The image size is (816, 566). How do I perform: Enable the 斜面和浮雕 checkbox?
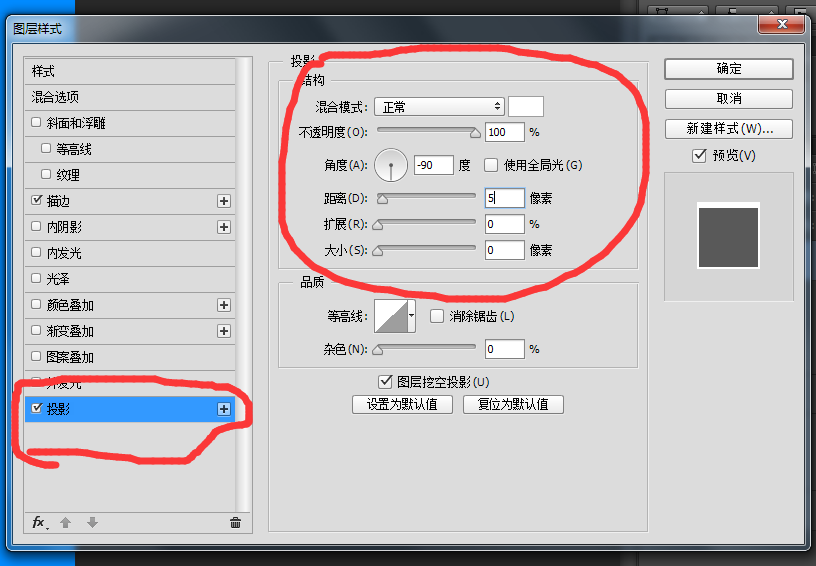click(x=36, y=122)
